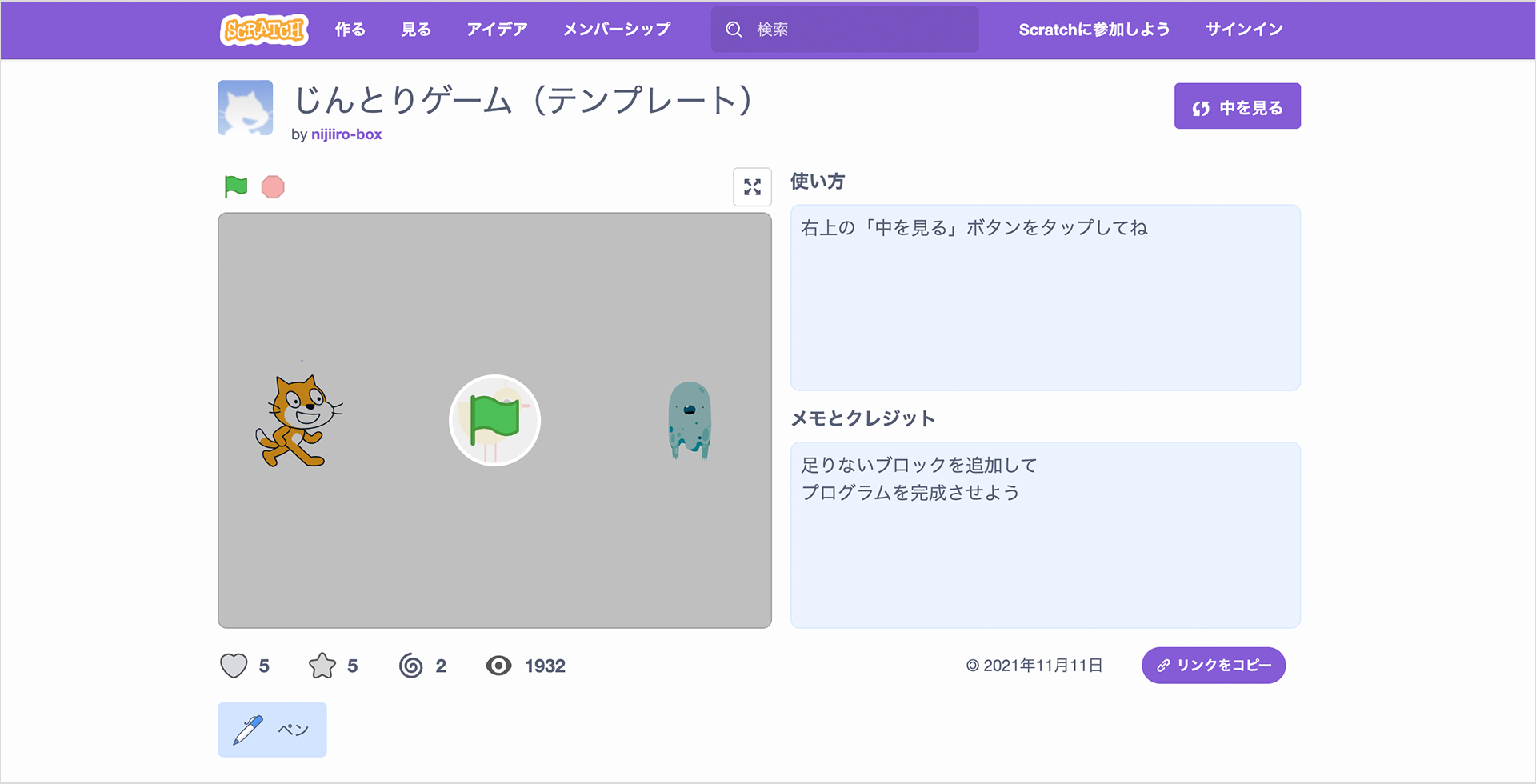Toggle the star favorite icon
Image resolution: width=1536 pixels, height=784 pixels.
(322, 666)
